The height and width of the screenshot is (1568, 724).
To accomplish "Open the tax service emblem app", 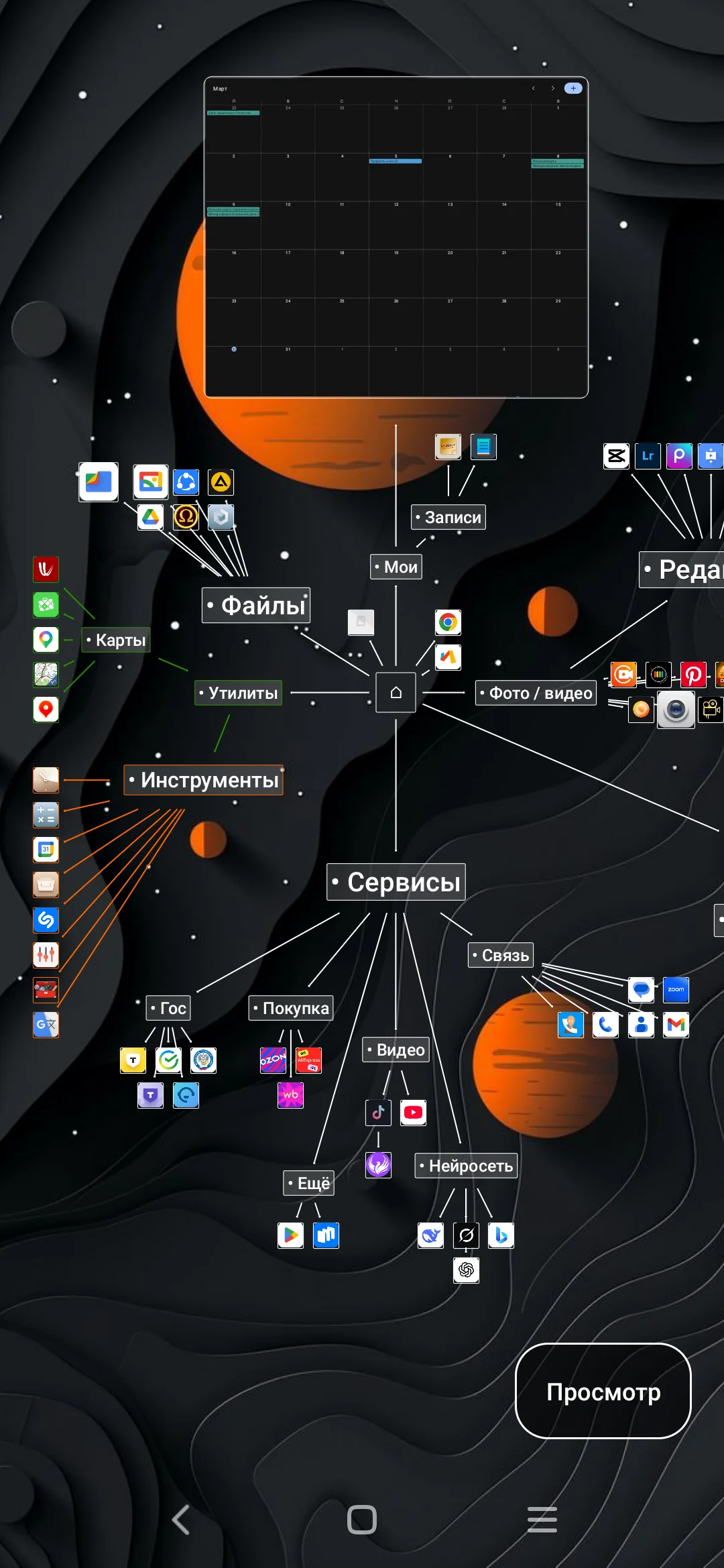I will pyautogui.click(x=203, y=1060).
